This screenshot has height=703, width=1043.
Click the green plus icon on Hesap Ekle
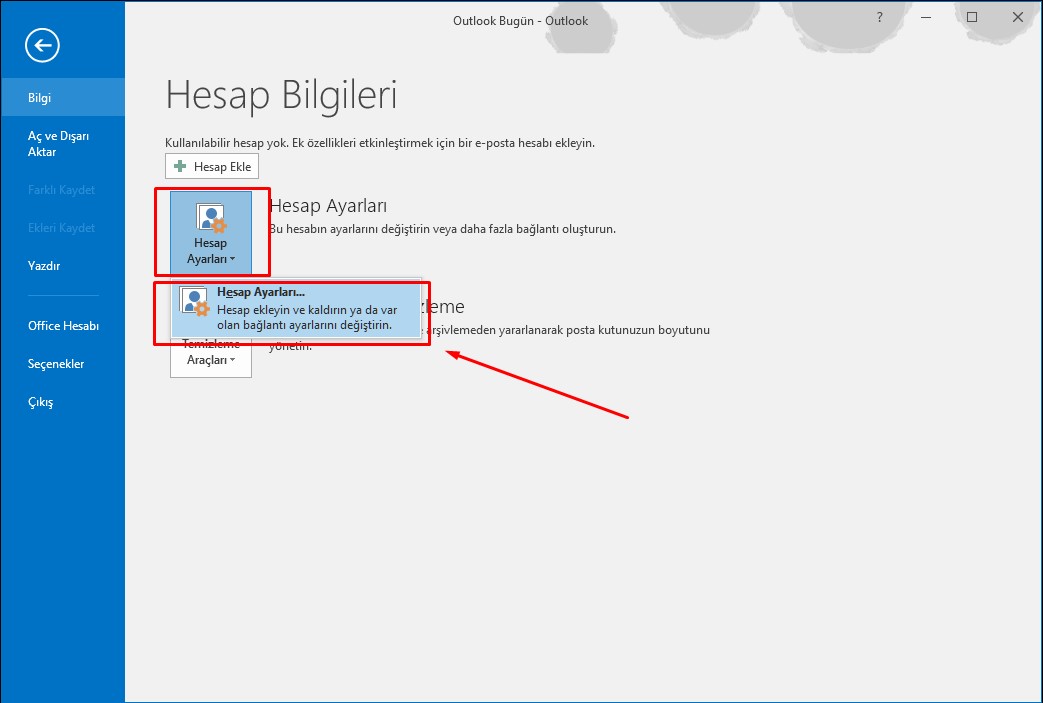pyautogui.click(x=180, y=166)
